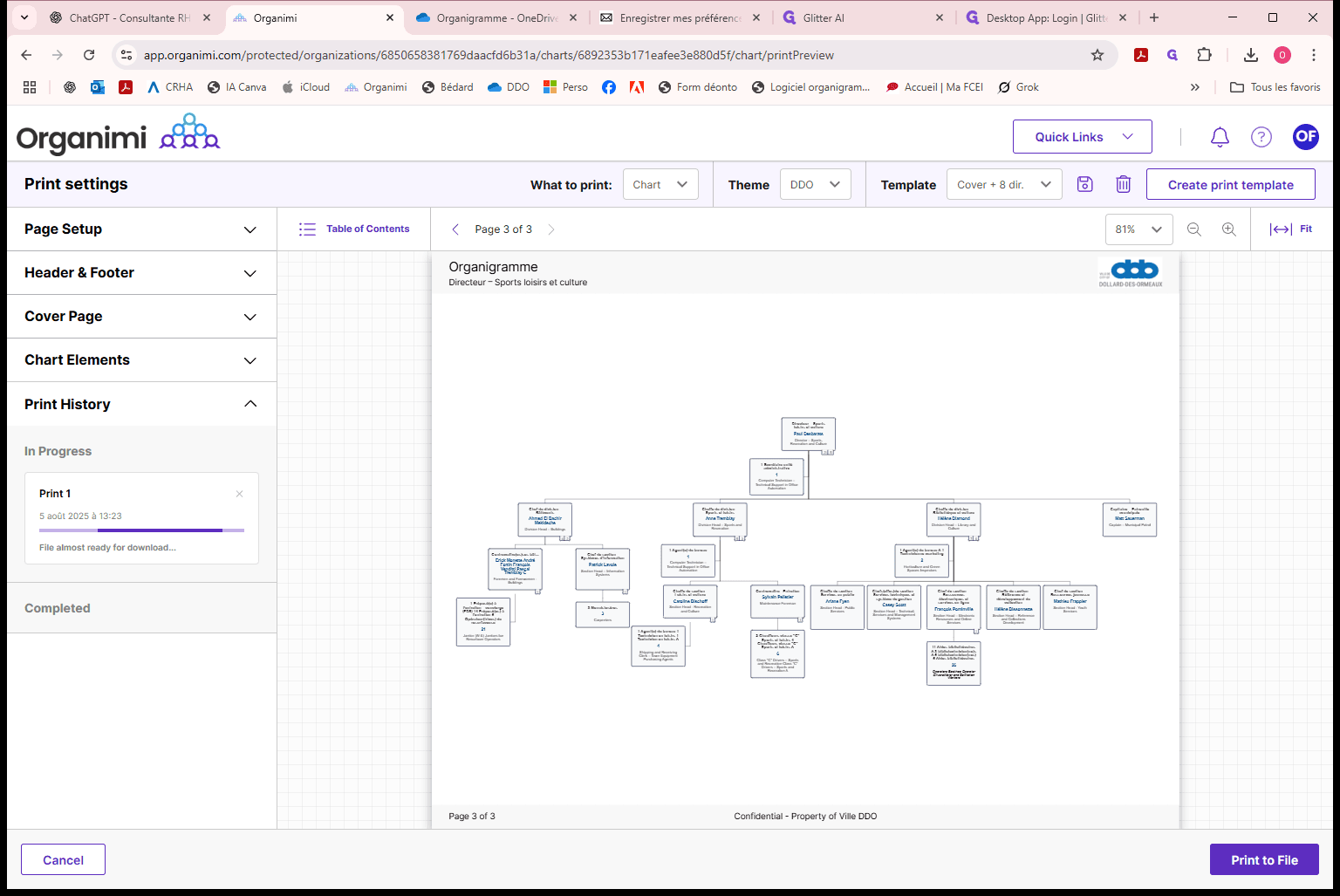Open the browser downloads panel
1340x896 pixels.
[1250, 55]
